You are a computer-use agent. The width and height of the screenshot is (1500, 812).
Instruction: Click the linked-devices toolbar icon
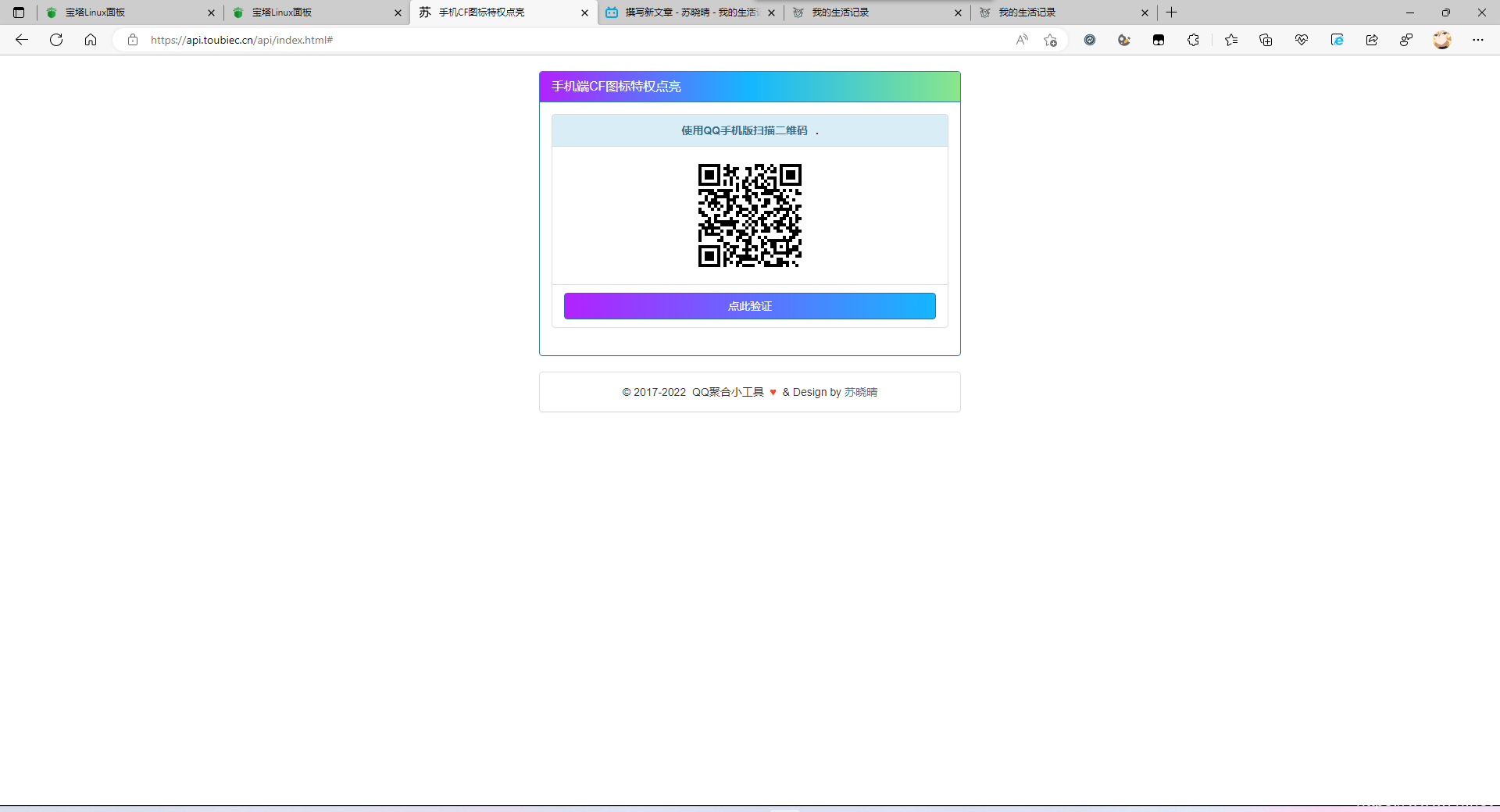[1406, 40]
